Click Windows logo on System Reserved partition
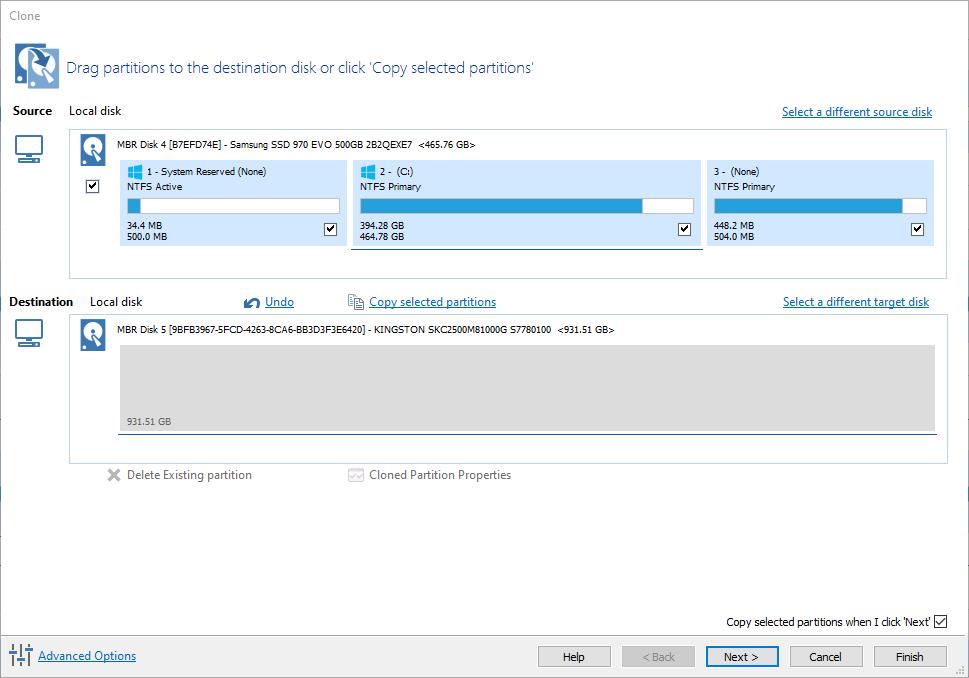 tap(135, 172)
